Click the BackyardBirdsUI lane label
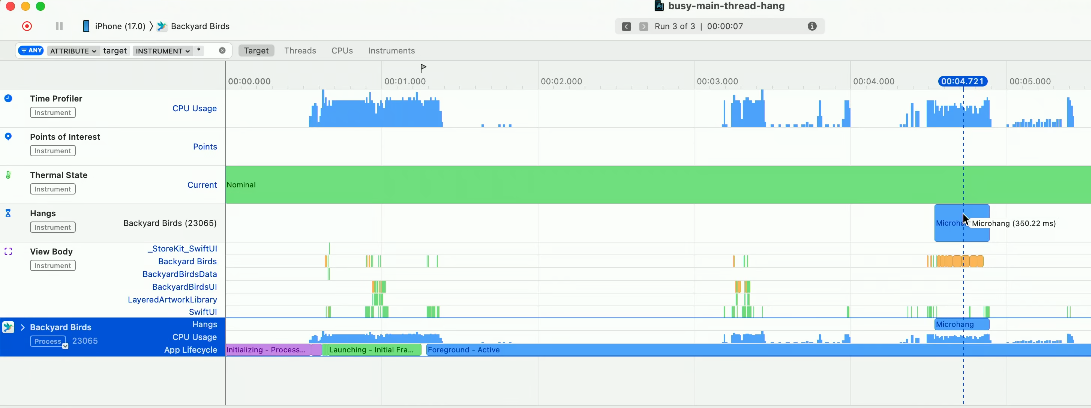This screenshot has height=408, width=1091. pyautogui.click(x=185, y=287)
